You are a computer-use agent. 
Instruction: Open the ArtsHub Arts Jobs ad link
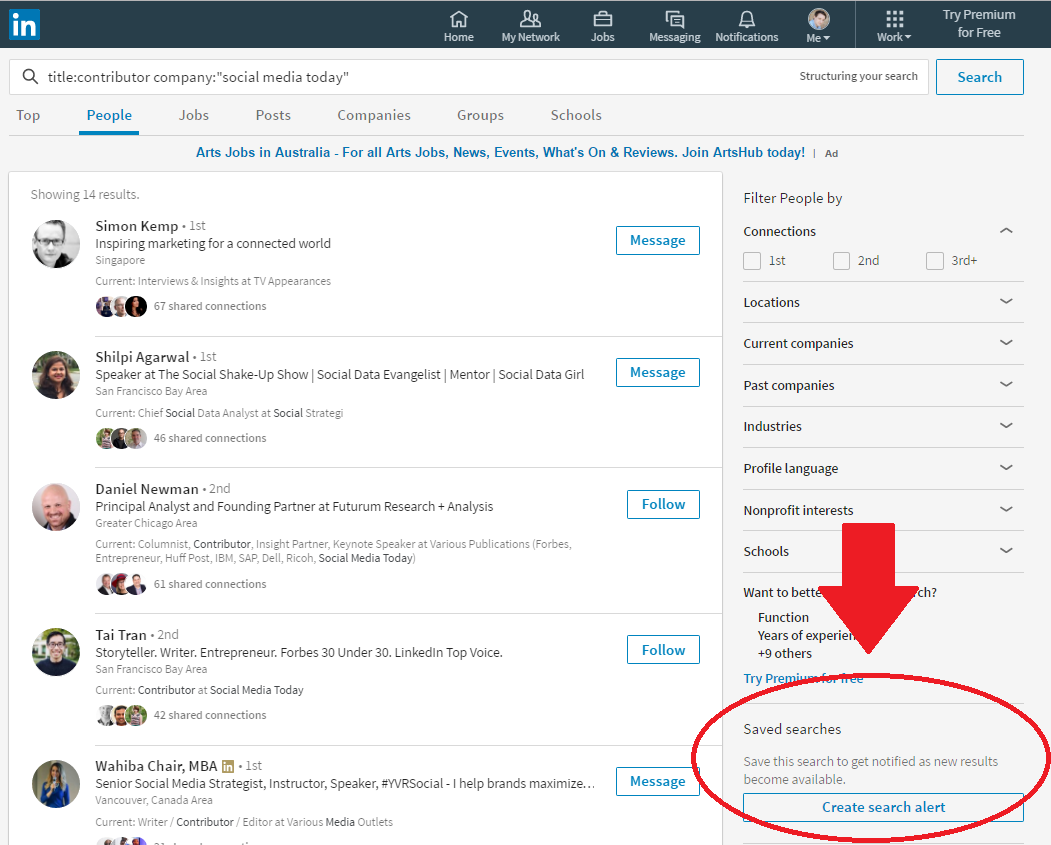point(500,153)
